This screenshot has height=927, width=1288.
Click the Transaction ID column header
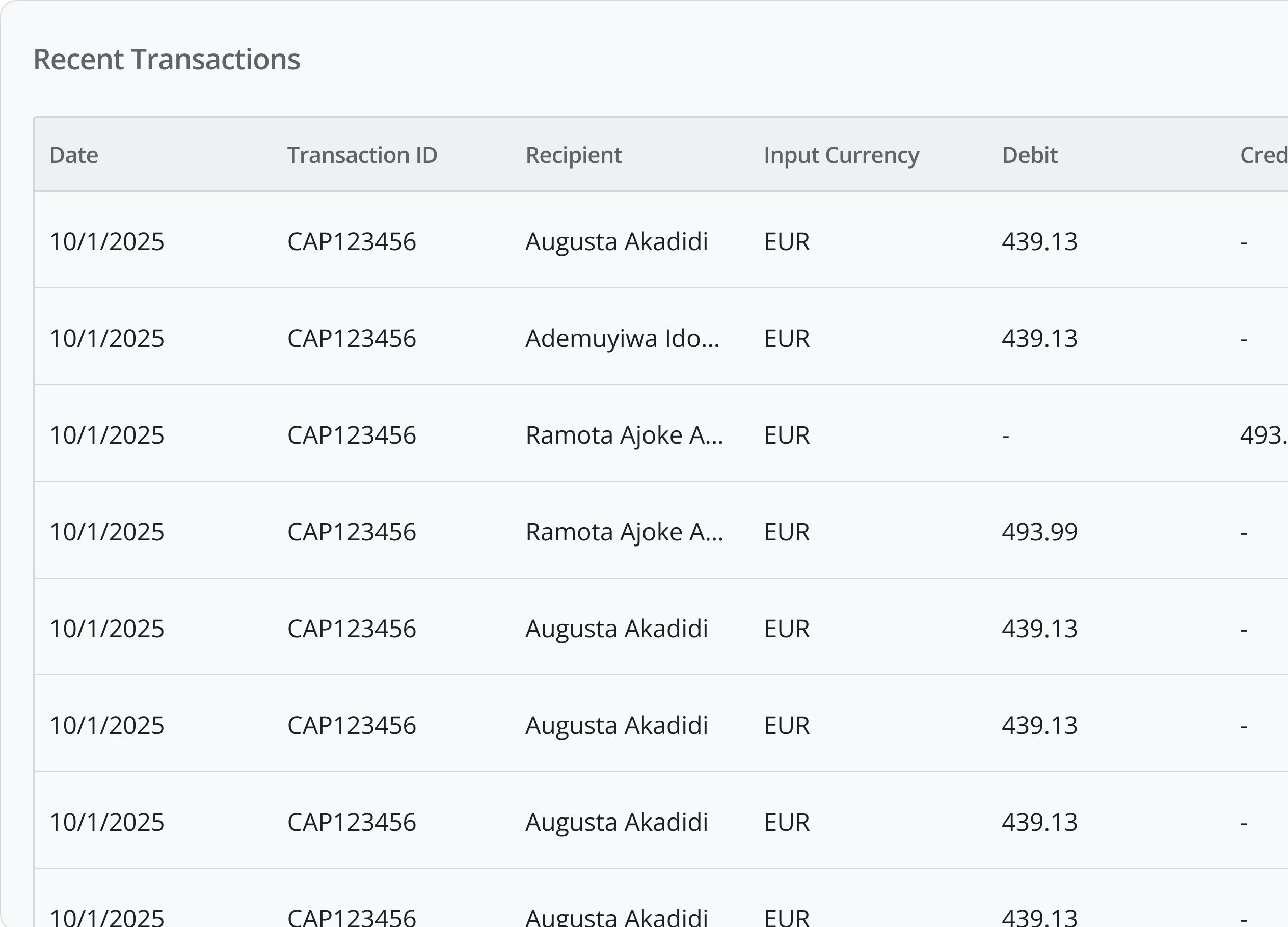(362, 155)
